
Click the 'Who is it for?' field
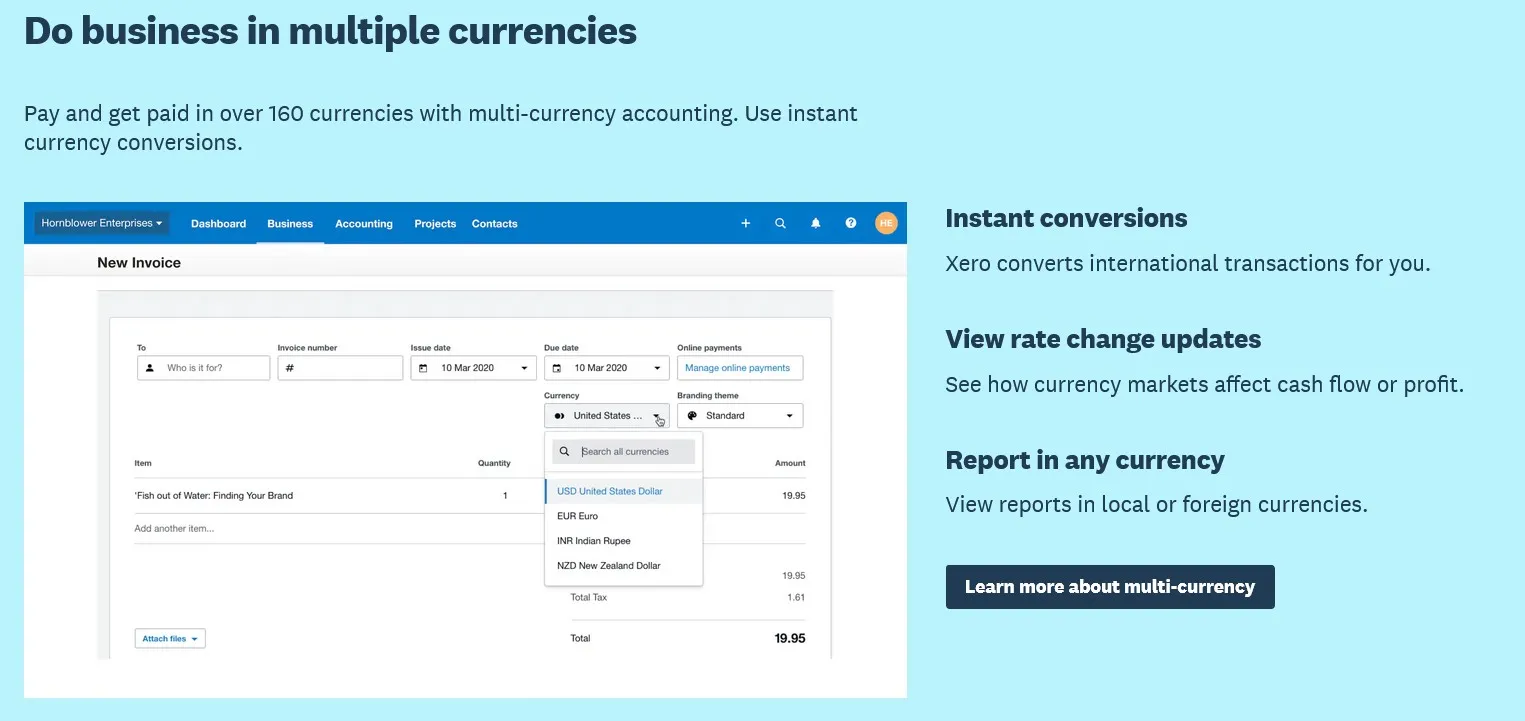203,368
